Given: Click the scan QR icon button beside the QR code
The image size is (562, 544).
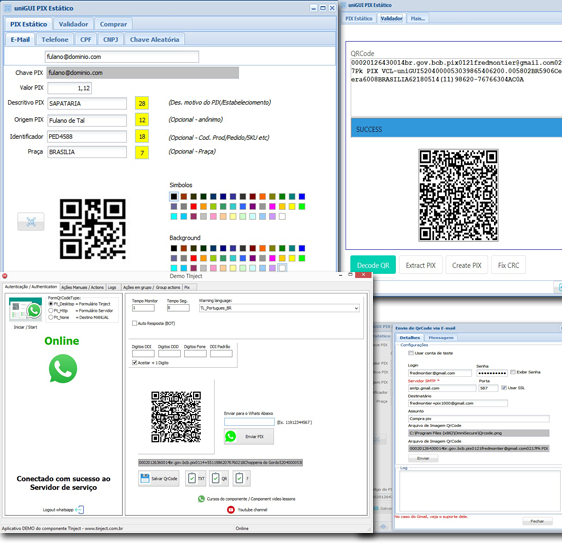Looking at the screenshot, I should coord(31,222).
